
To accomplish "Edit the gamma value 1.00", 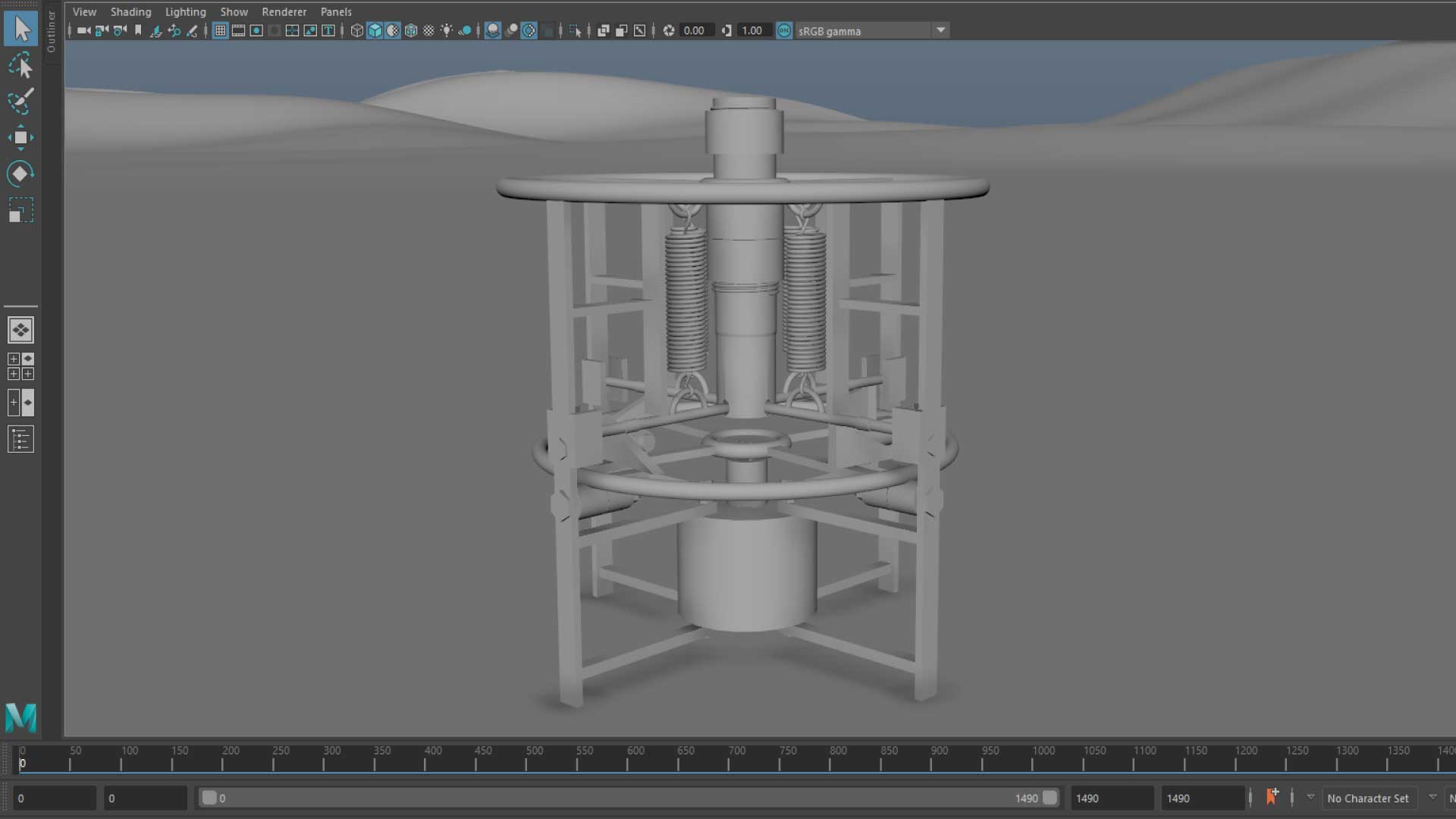I will [x=755, y=30].
